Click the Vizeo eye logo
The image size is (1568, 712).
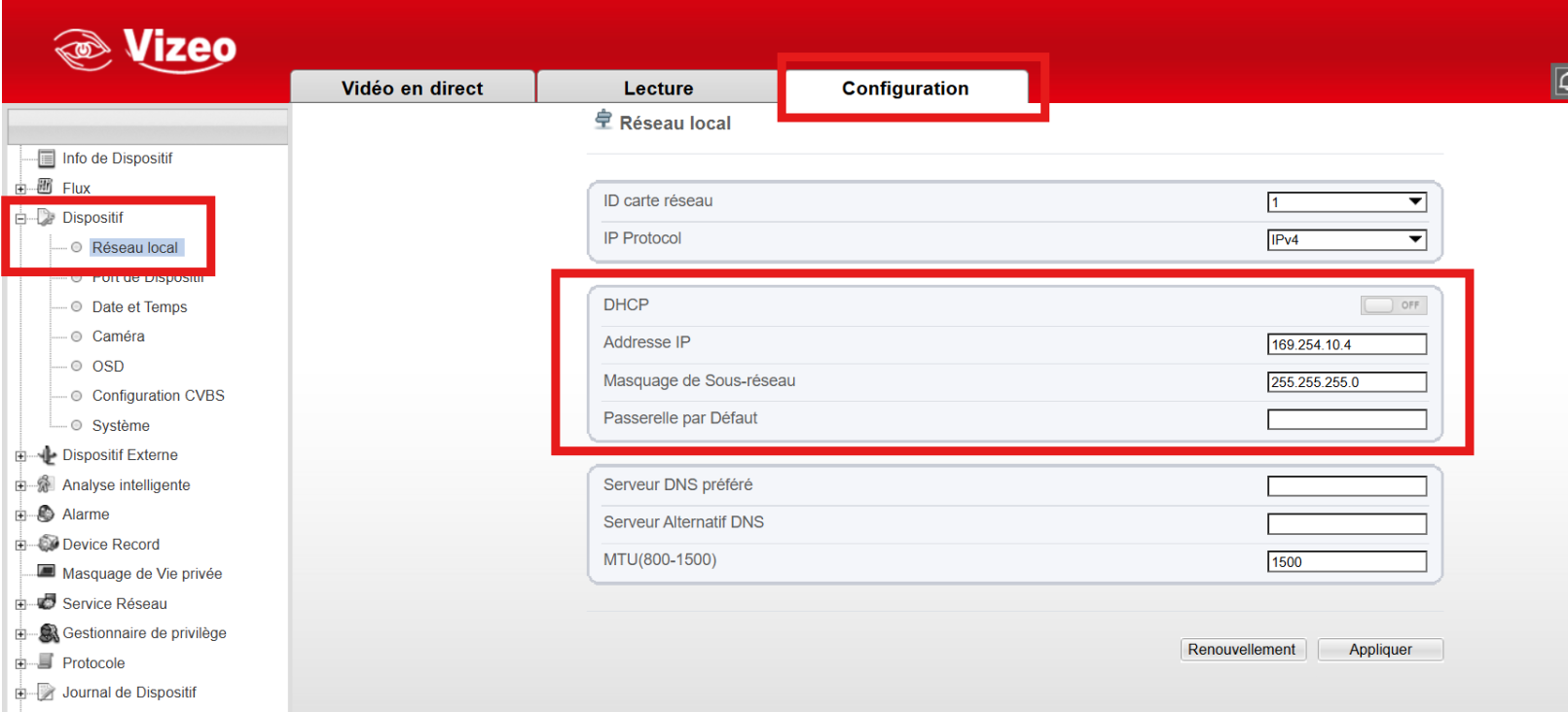point(82,49)
